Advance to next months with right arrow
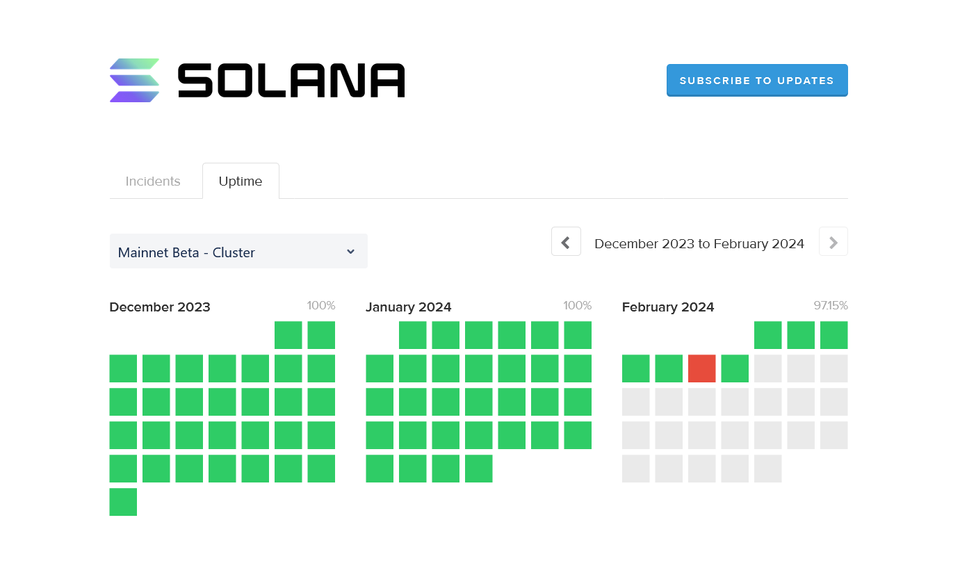 pyautogui.click(x=833, y=242)
